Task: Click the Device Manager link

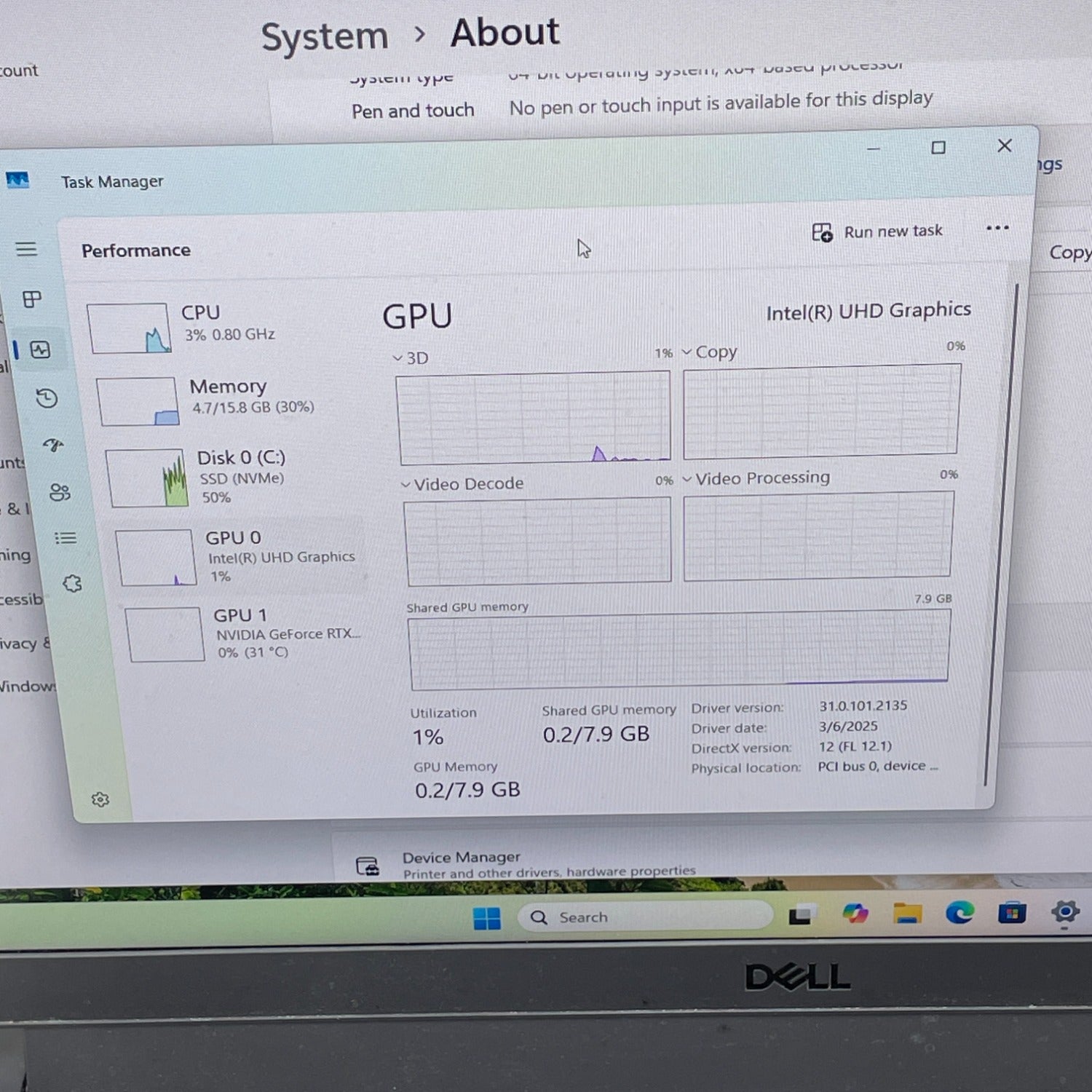Action: [461, 858]
